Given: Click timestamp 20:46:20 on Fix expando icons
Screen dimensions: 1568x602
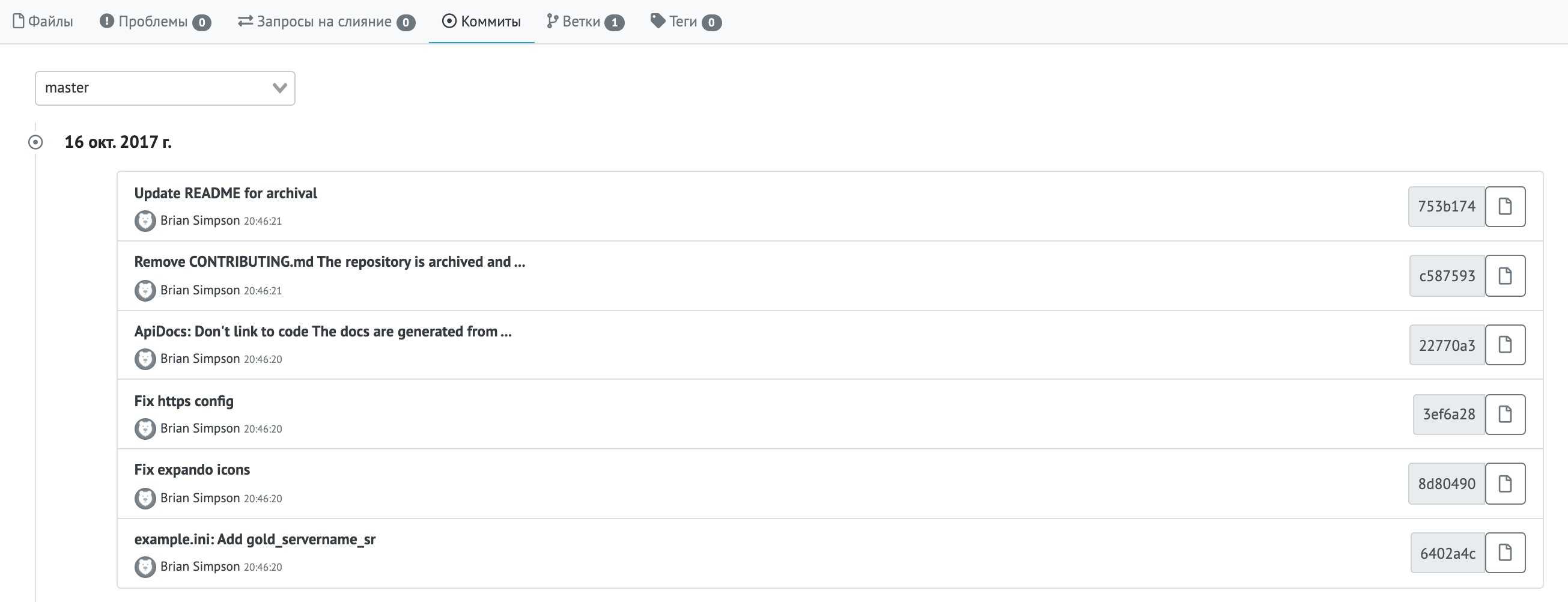Looking at the screenshot, I should [263, 499].
